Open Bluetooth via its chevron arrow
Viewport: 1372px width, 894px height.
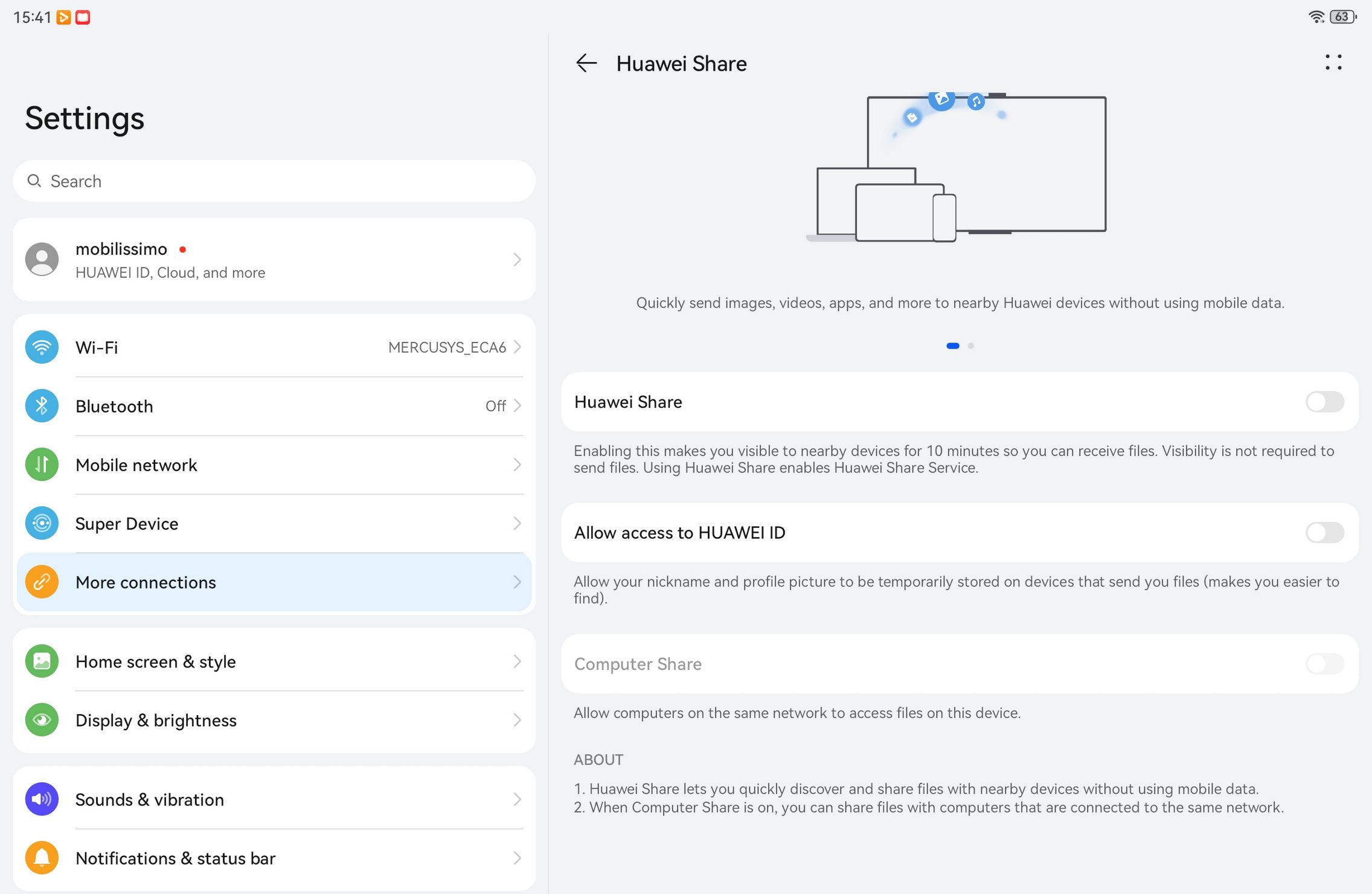point(517,406)
